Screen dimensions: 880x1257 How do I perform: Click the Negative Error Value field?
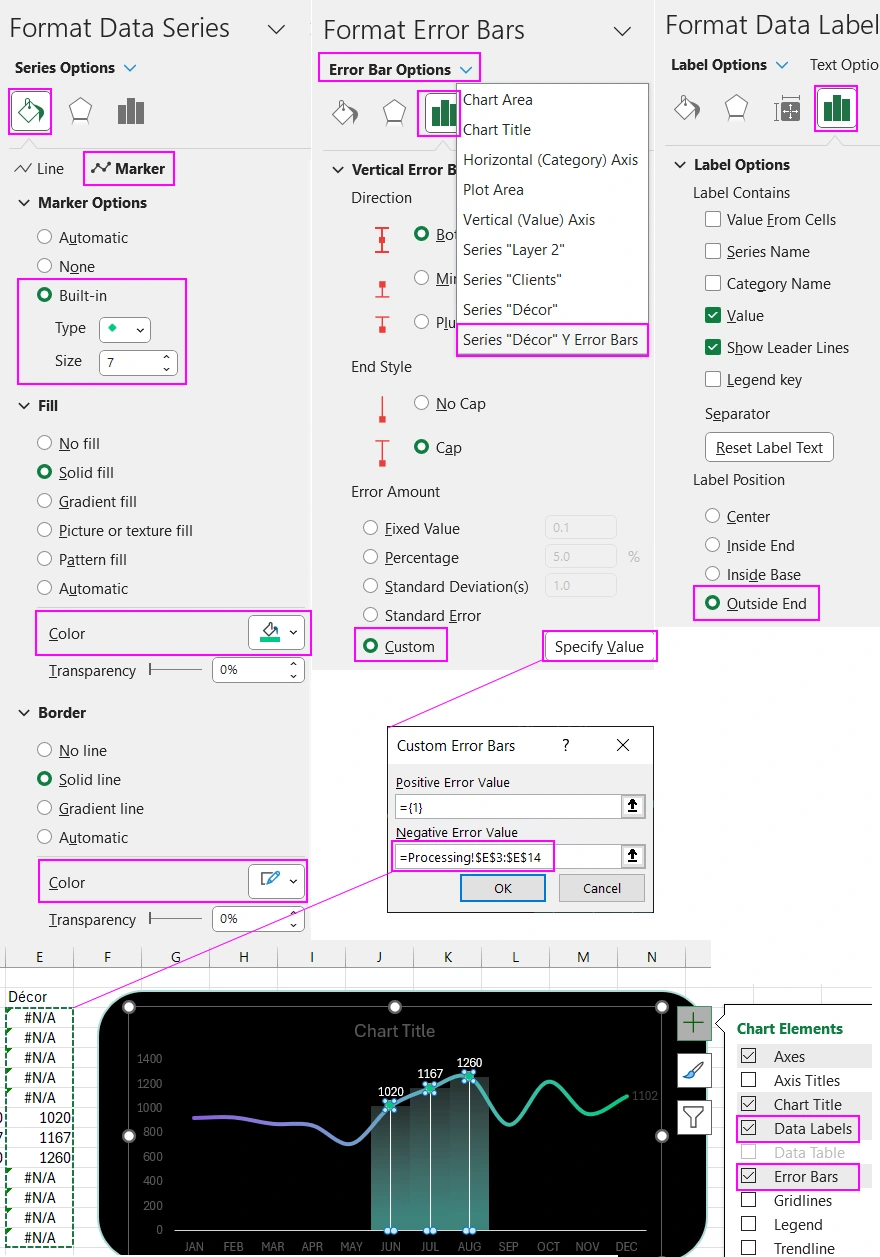click(508, 856)
